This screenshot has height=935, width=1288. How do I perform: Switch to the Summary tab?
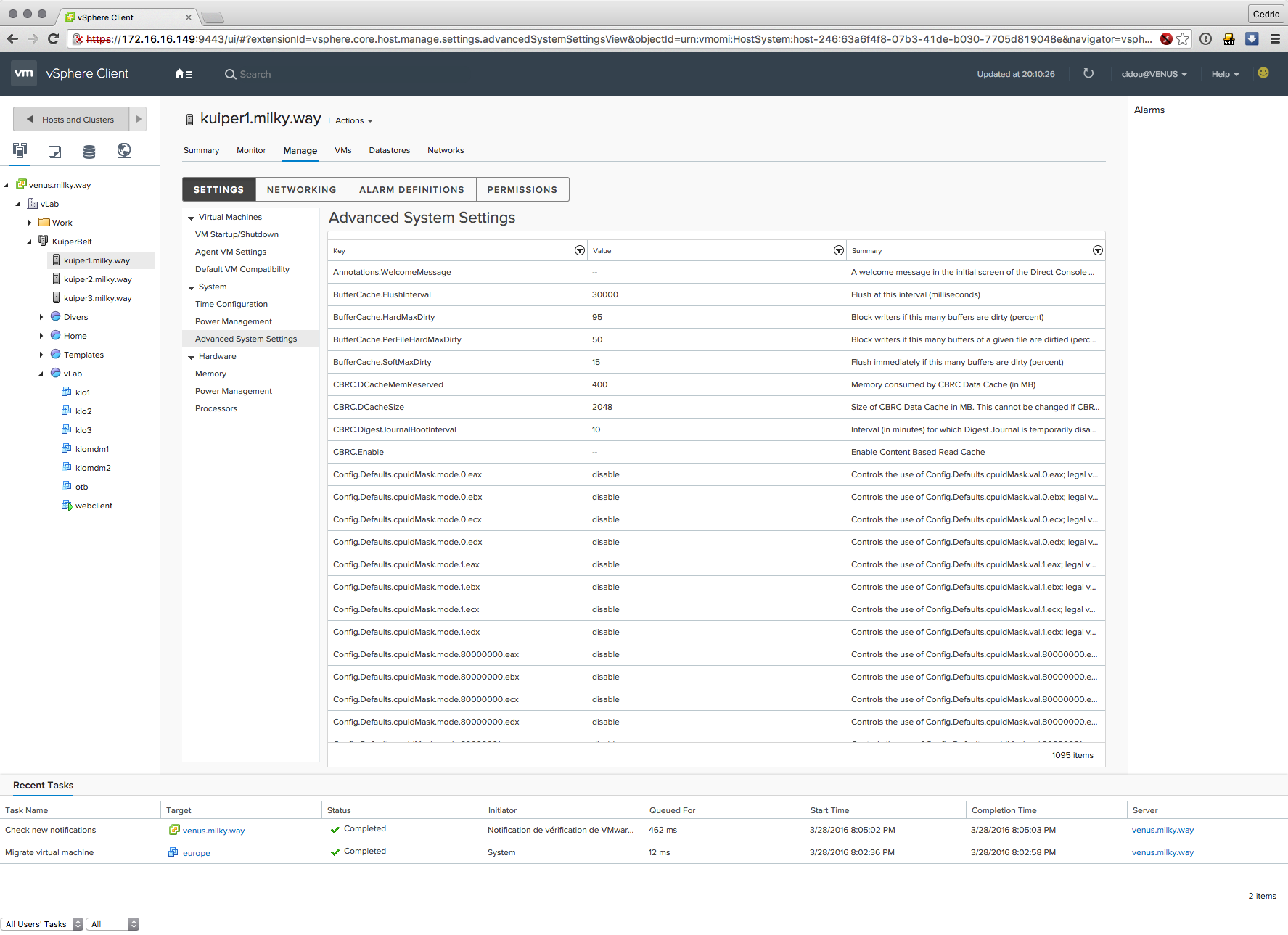201,150
